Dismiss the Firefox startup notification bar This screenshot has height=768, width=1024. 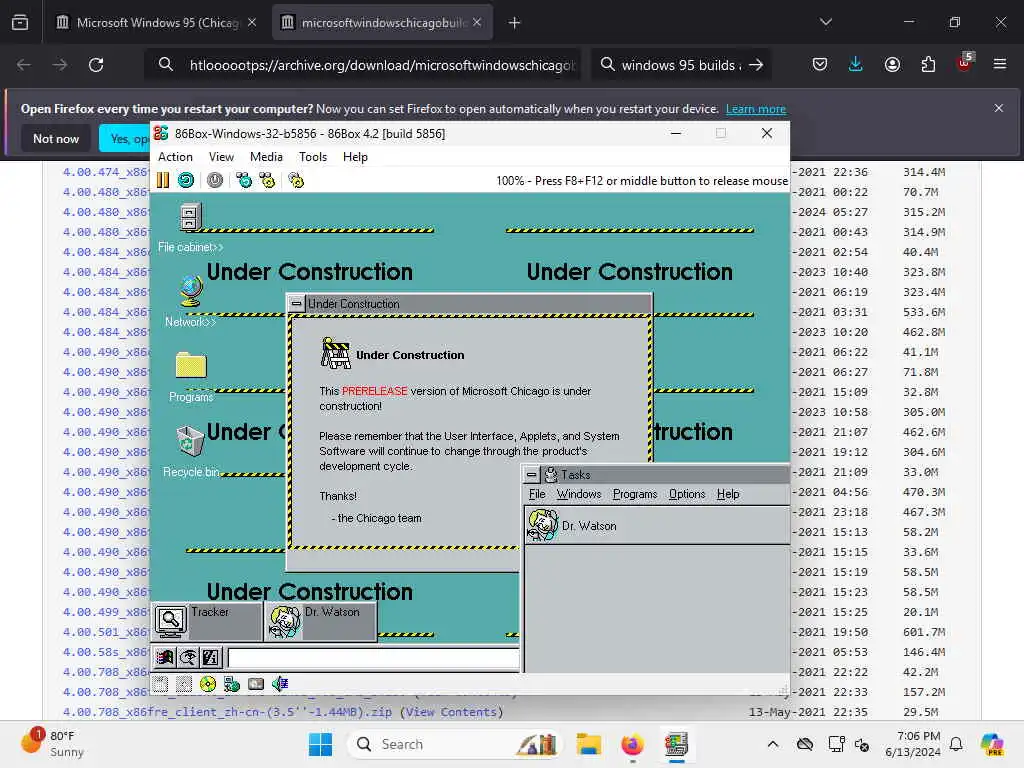(999, 108)
